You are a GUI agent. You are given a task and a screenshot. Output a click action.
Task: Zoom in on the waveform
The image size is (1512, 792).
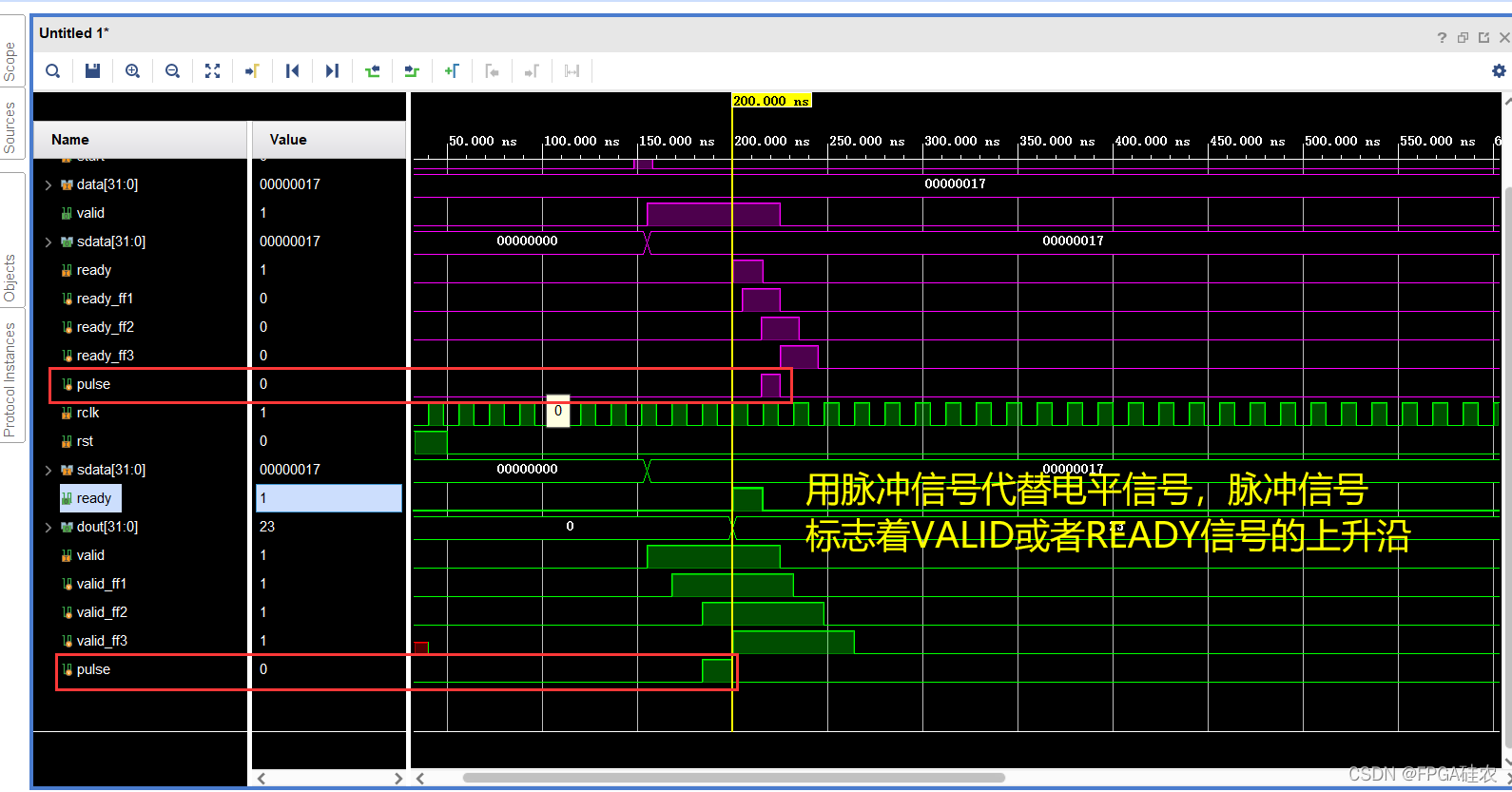pyautogui.click(x=132, y=71)
